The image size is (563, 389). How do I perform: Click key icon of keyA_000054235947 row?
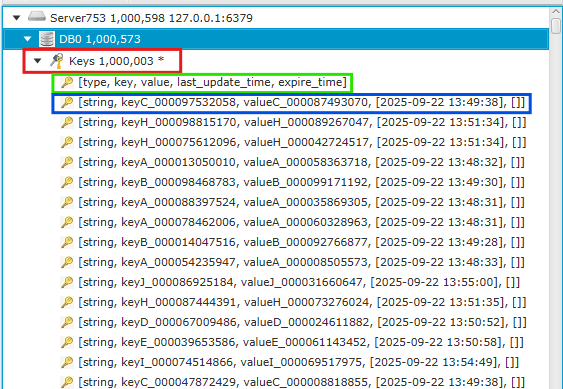67,262
